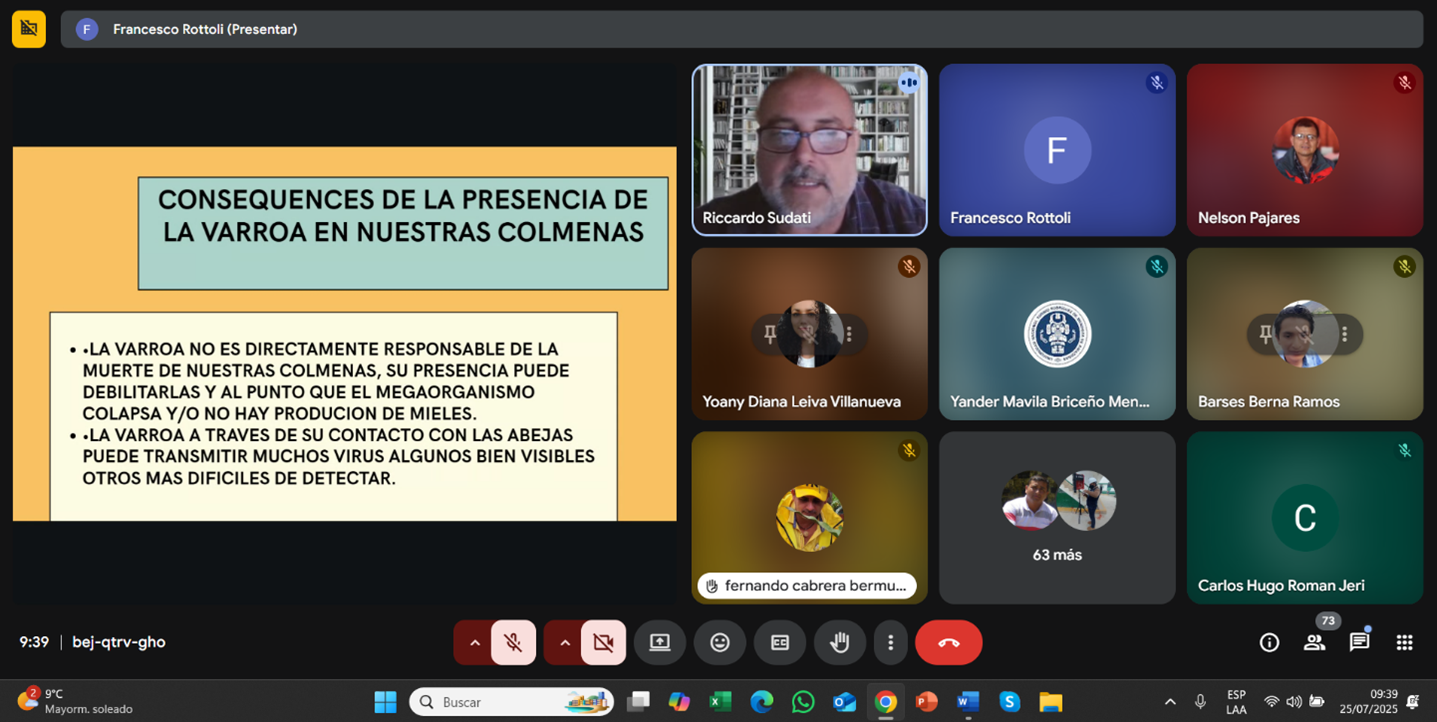Image resolution: width=1437 pixels, height=722 pixels.
Task: Open the activities grid icon
Action: pyautogui.click(x=1404, y=642)
